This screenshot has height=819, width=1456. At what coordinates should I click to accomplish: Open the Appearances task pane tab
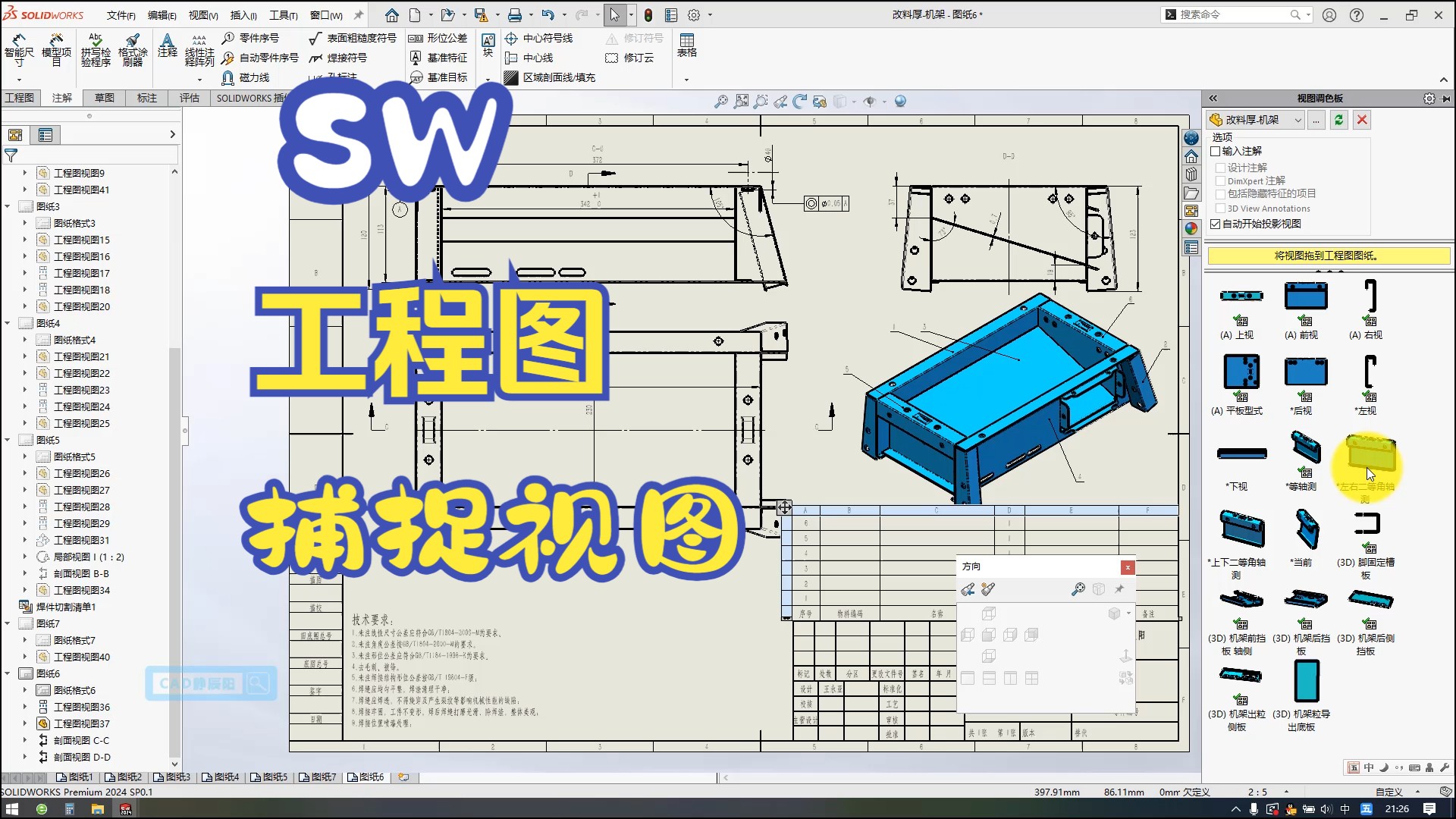click(x=1191, y=228)
